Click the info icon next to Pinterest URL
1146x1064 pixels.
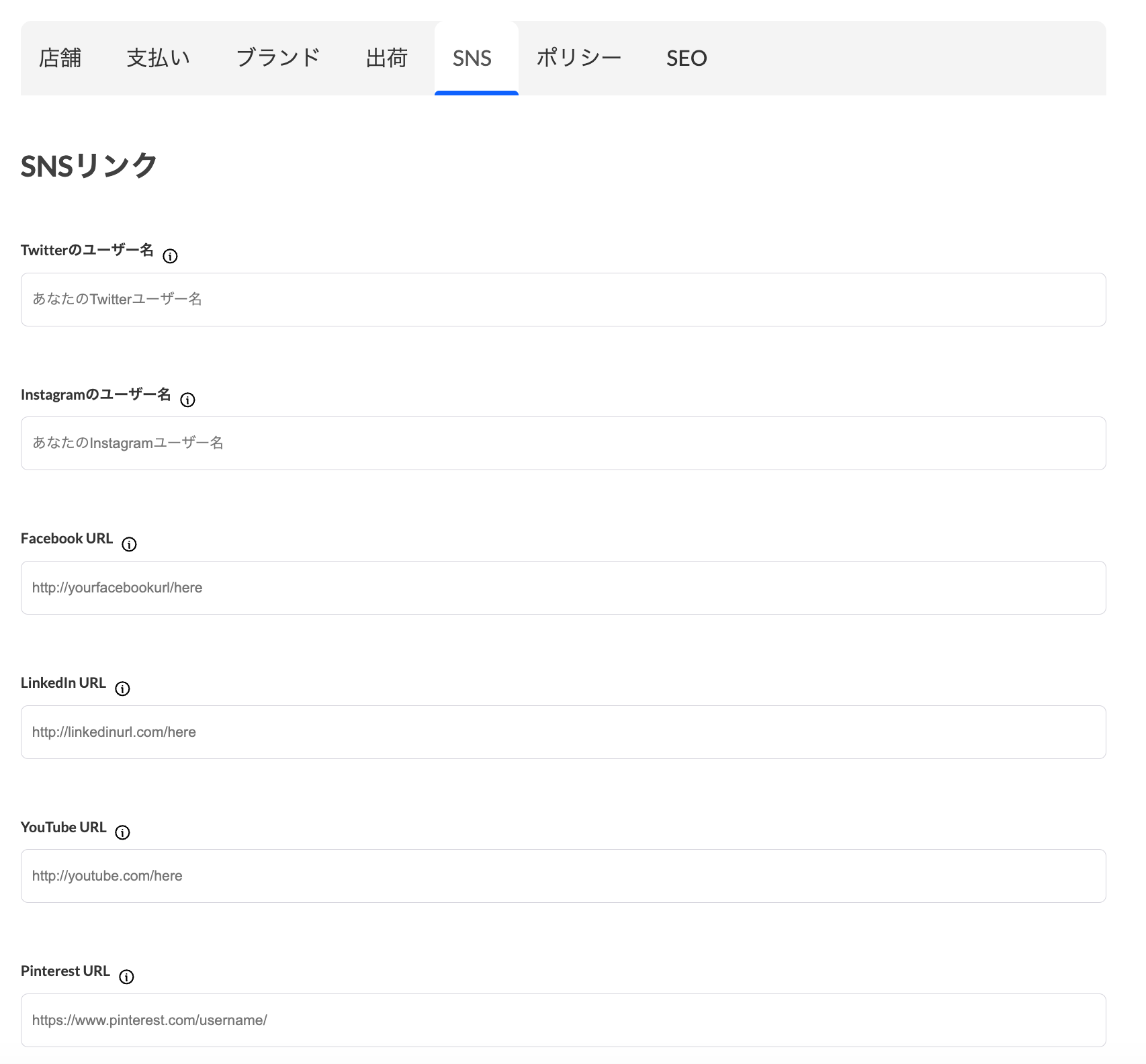126,977
